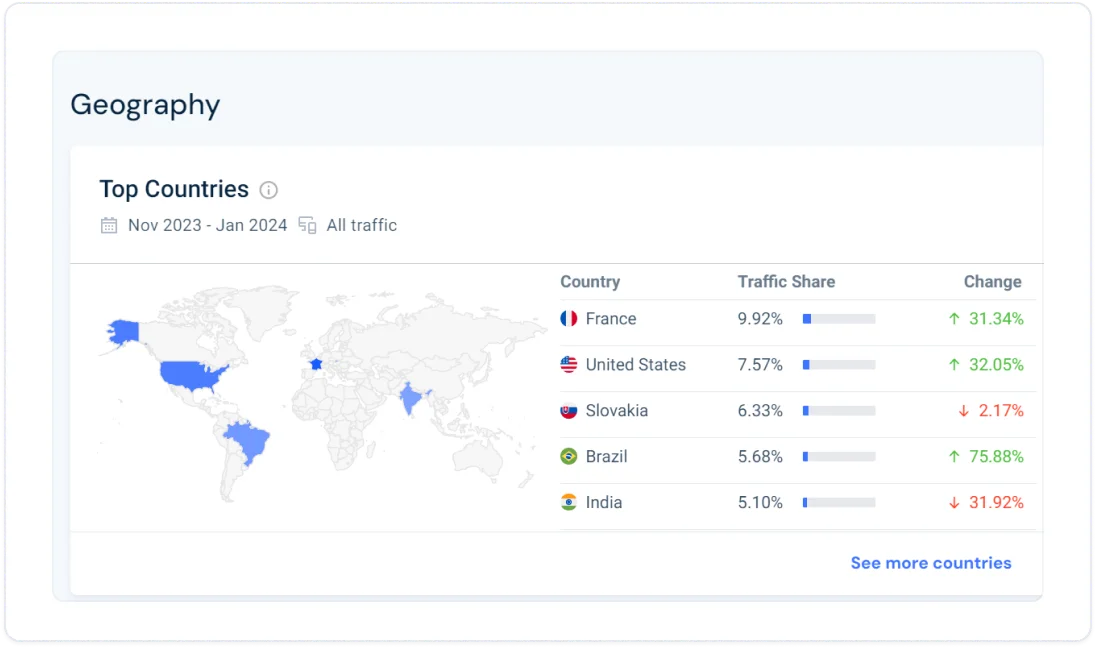
Task: Select the Brazil flag icon
Action: click(568, 456)
